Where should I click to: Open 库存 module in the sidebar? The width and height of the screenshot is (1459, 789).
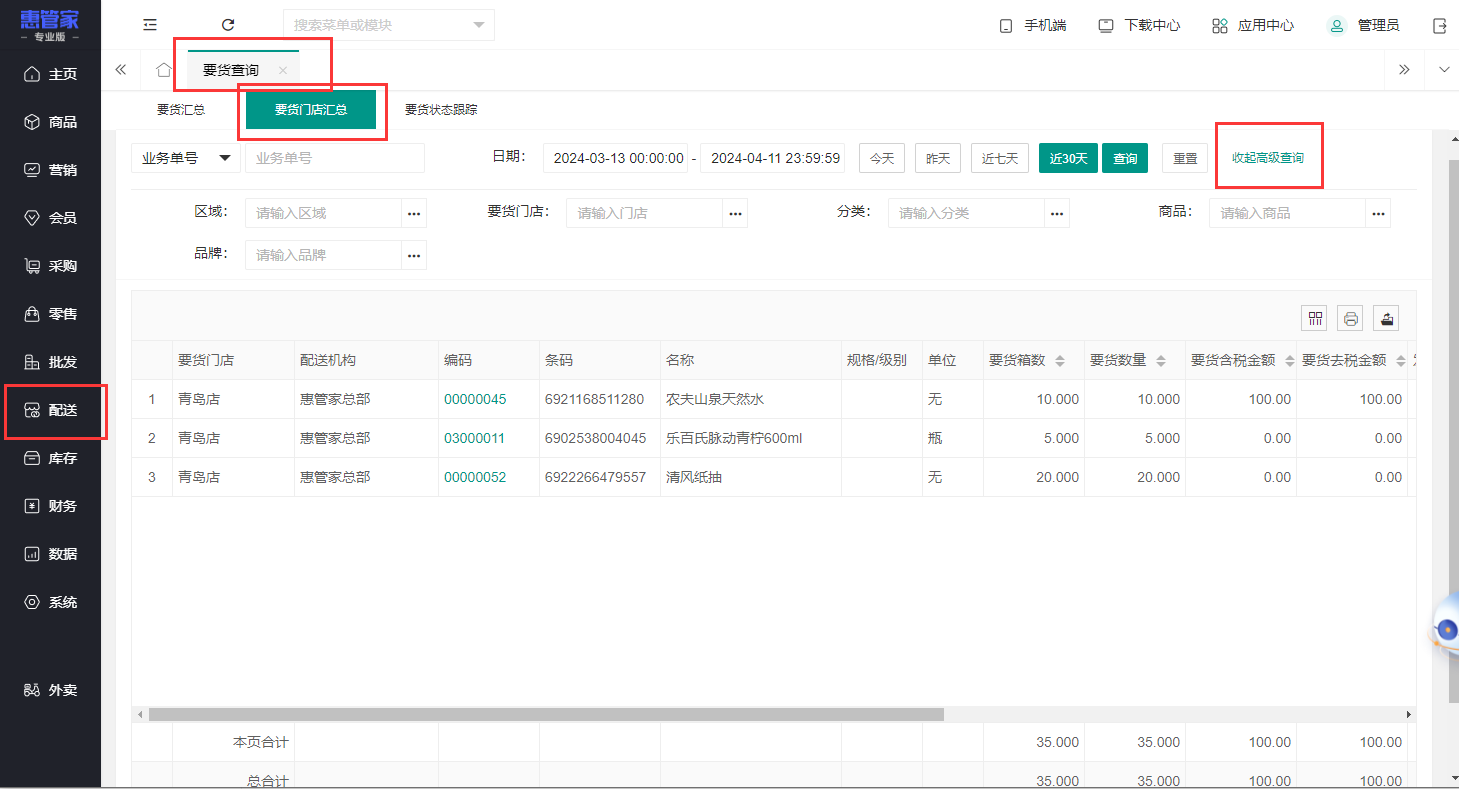tap(50, 458)
